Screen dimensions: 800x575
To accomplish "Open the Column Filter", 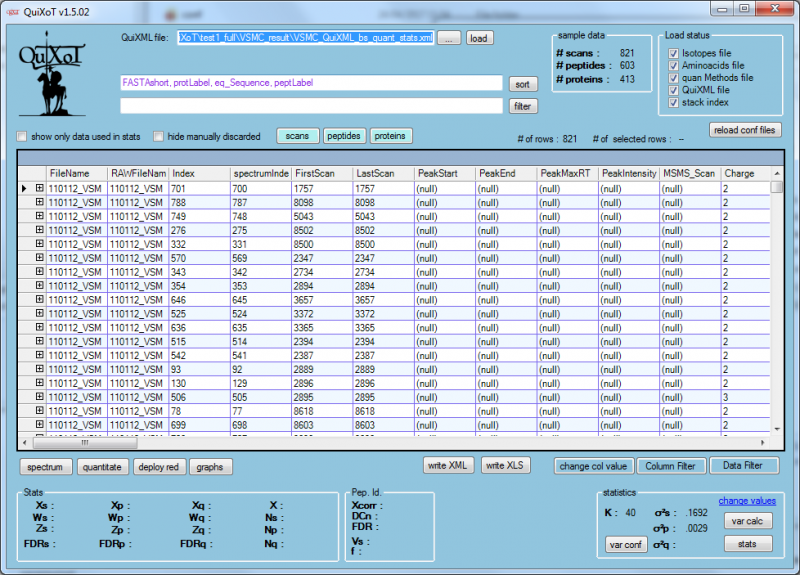I will tap(670, 466).
